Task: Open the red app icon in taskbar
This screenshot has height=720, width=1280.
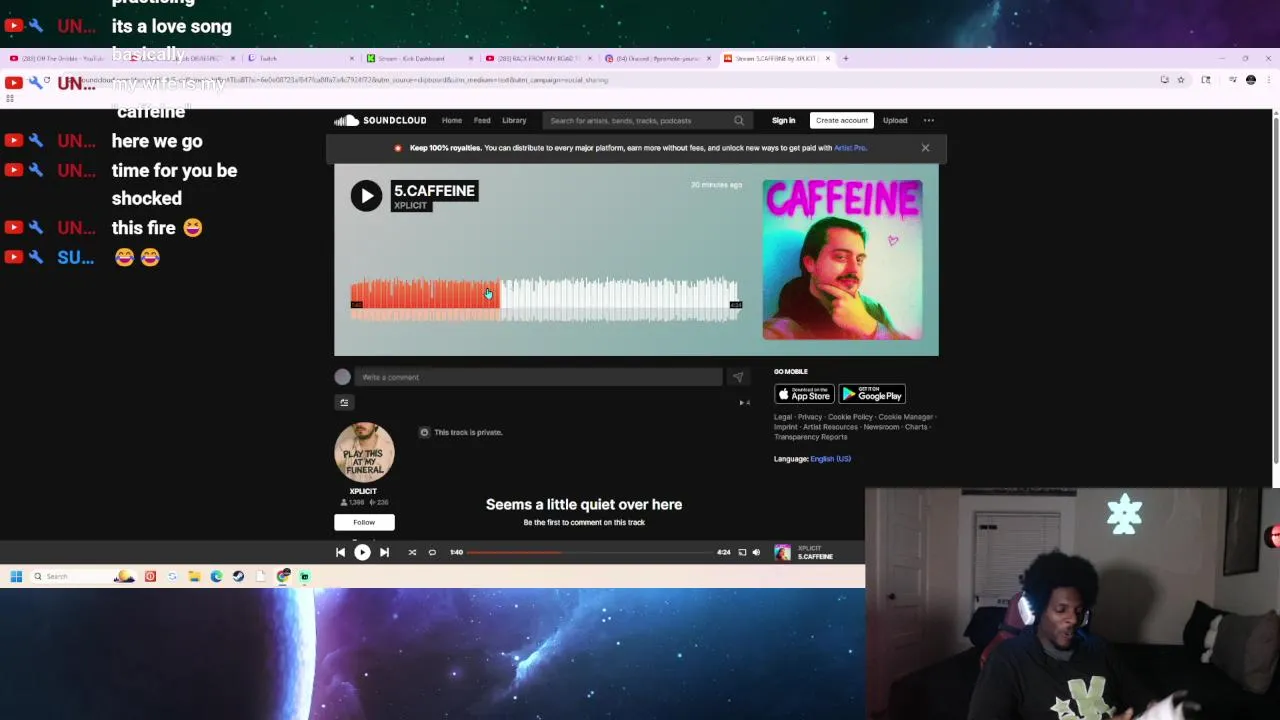Action: (x=150, y=576)
